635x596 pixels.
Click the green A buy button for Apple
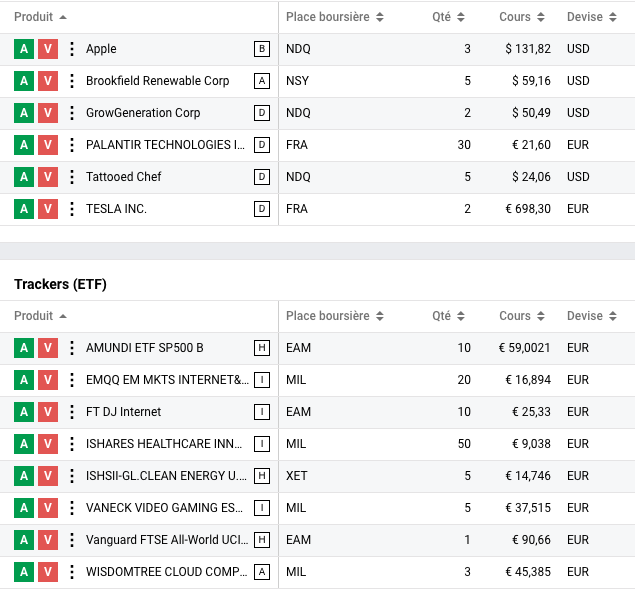coord(24,49)
